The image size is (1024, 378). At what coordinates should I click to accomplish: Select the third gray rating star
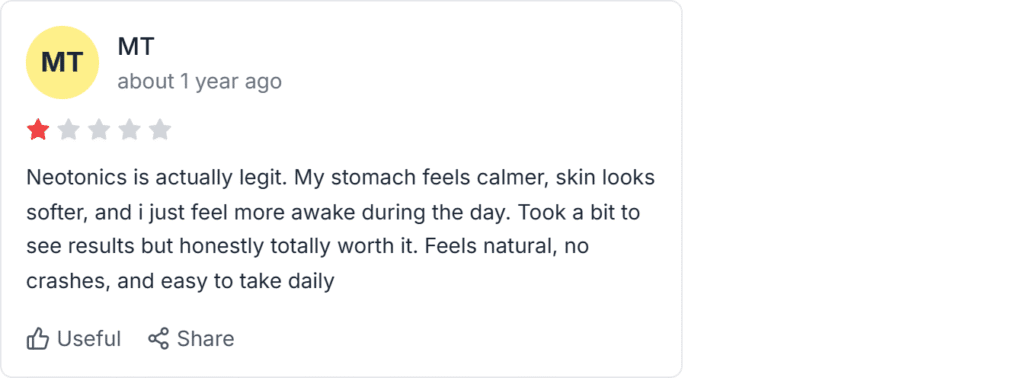pyautogui.click(x=99, y=130)
